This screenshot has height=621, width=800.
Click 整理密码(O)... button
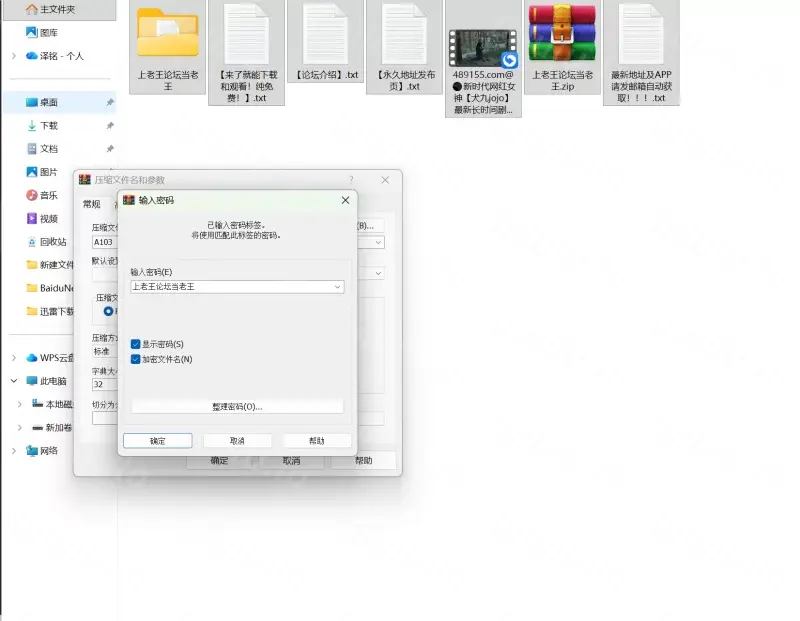tap(237, 407)
